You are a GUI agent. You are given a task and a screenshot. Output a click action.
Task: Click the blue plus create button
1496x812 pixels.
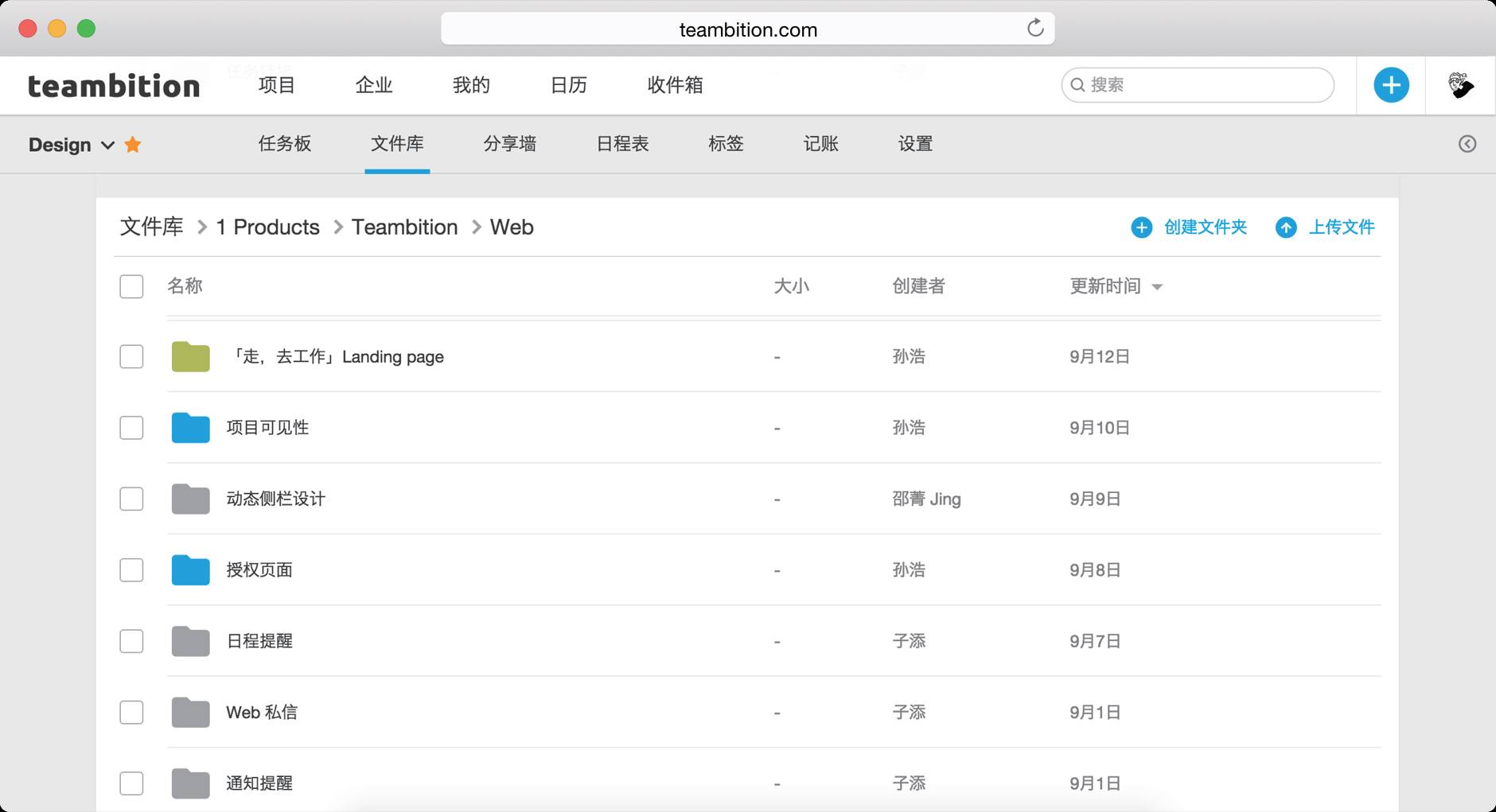pyautogui.click(x=1391, y=85)
